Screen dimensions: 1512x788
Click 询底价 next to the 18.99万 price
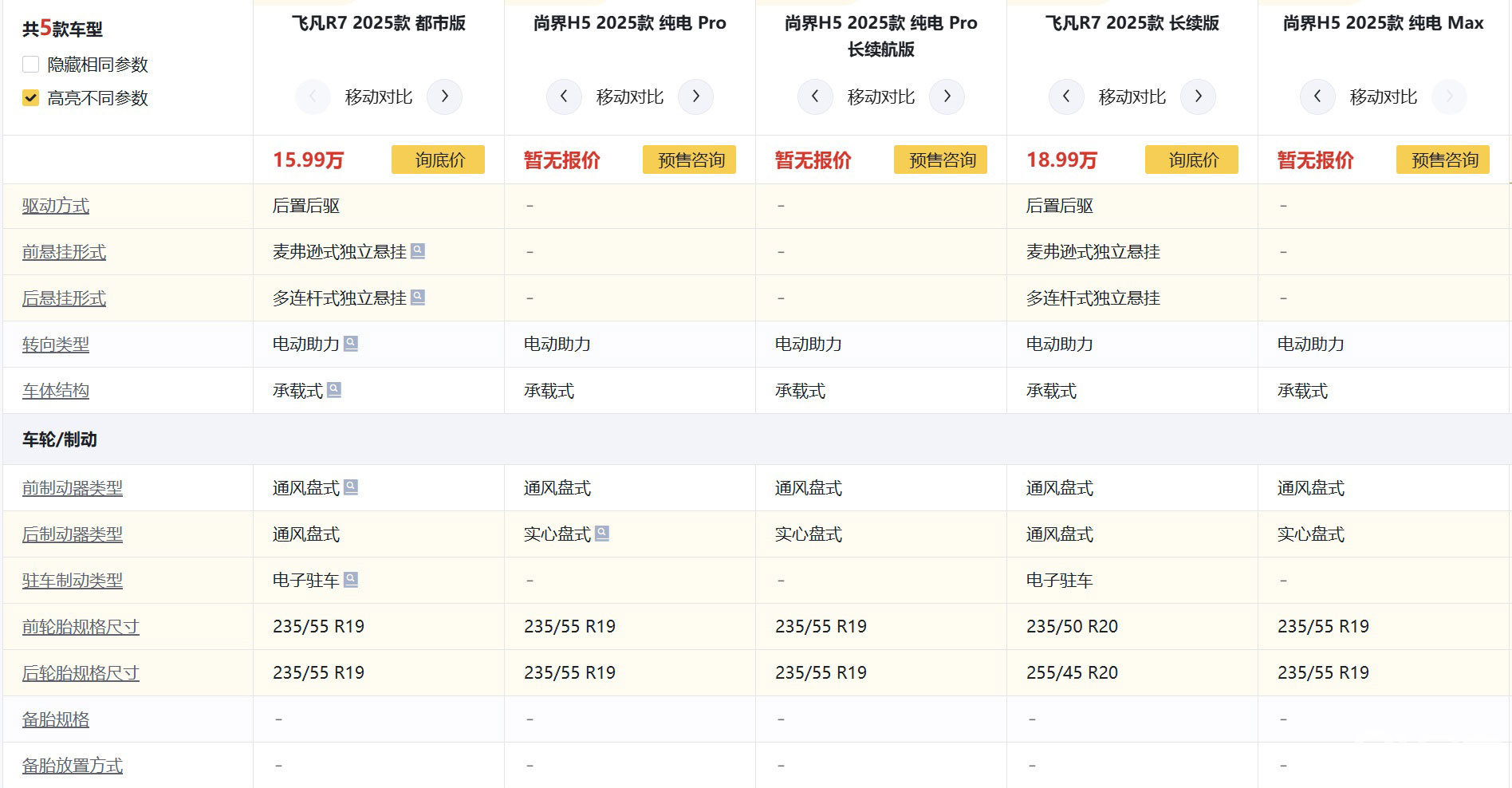1191,160
